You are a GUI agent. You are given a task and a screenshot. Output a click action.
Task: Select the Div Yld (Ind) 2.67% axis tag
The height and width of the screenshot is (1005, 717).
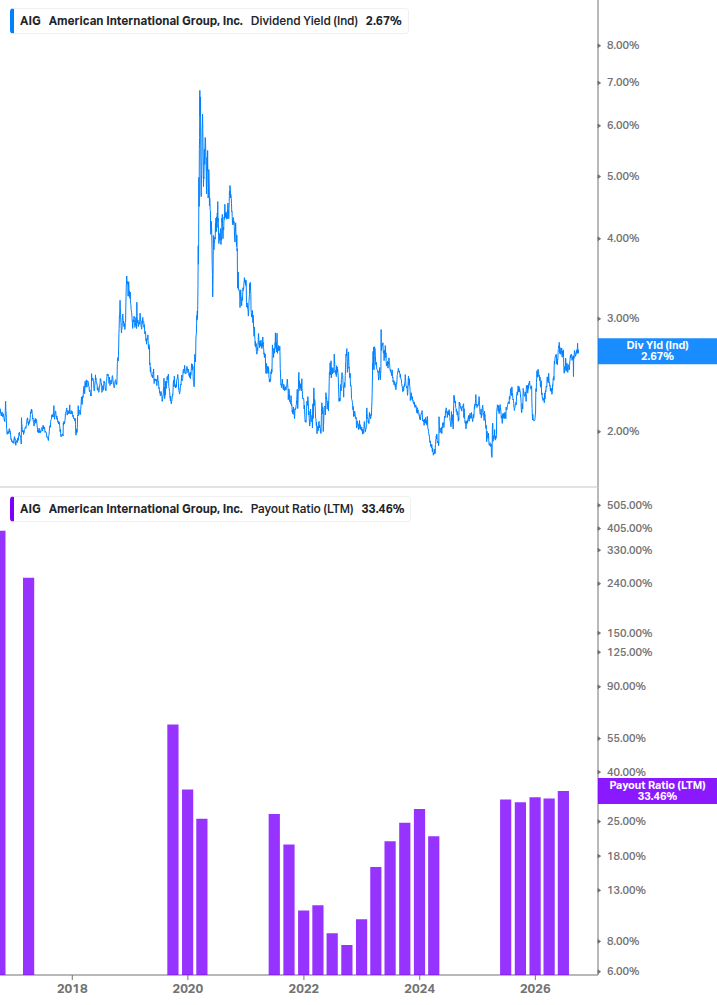(x=657, y=351)
